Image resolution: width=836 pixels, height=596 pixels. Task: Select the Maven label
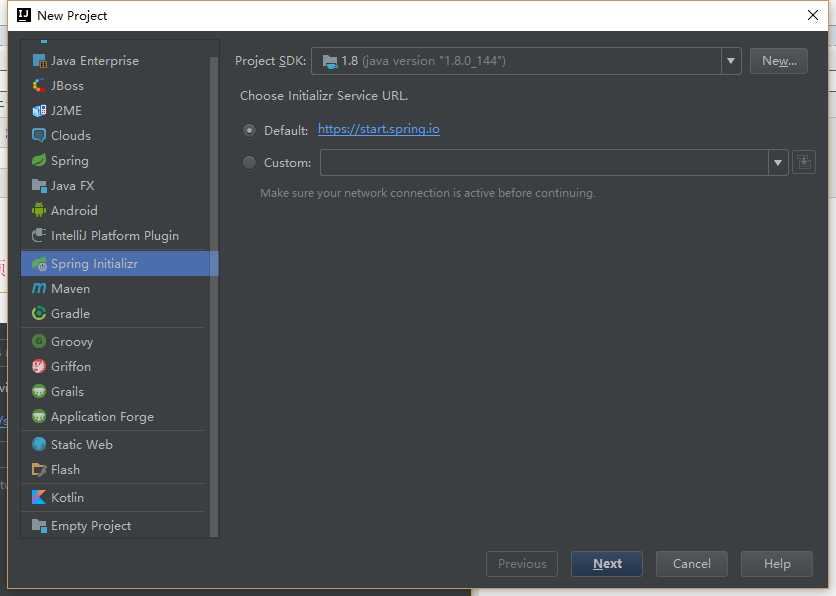click(x=70, y=288)
